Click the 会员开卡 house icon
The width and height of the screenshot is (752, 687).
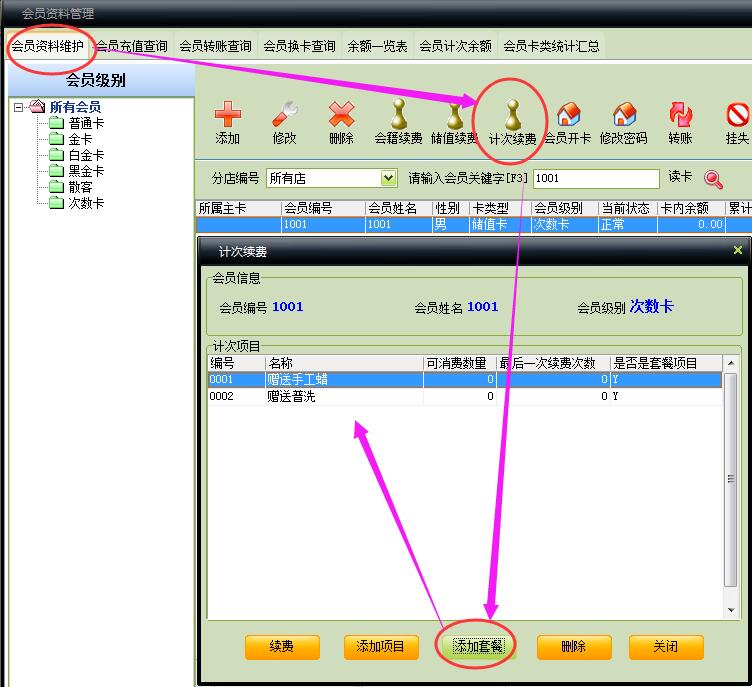coord(569,115)
